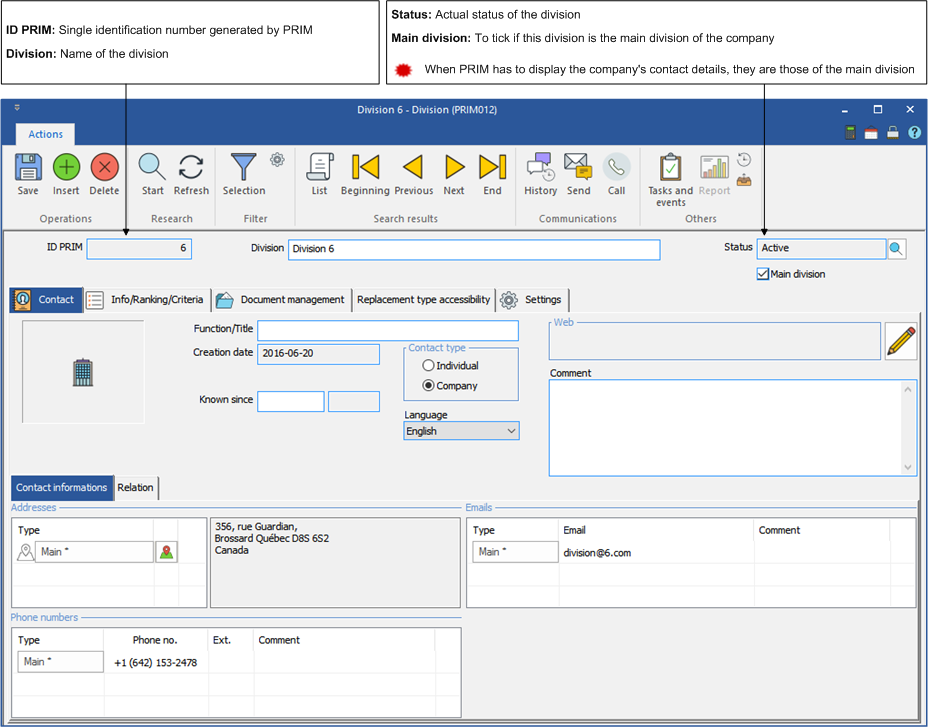Click the phone Ext. column header

[222, 641]
